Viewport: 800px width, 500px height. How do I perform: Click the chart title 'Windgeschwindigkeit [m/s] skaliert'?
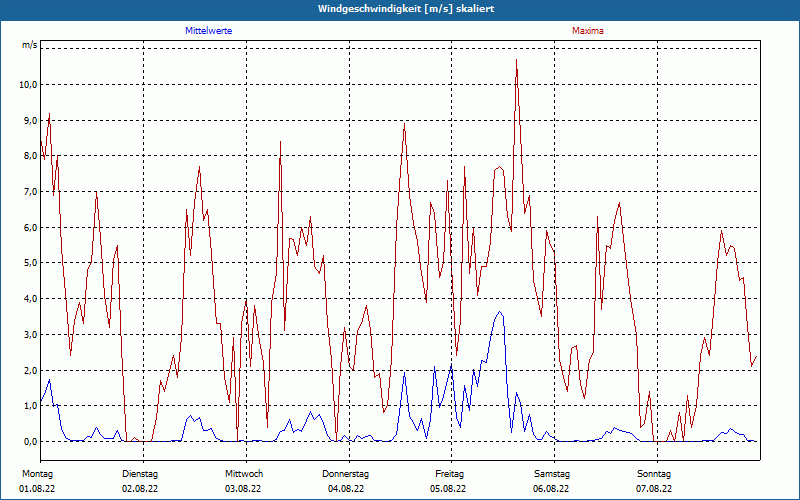tap(406, 9)
